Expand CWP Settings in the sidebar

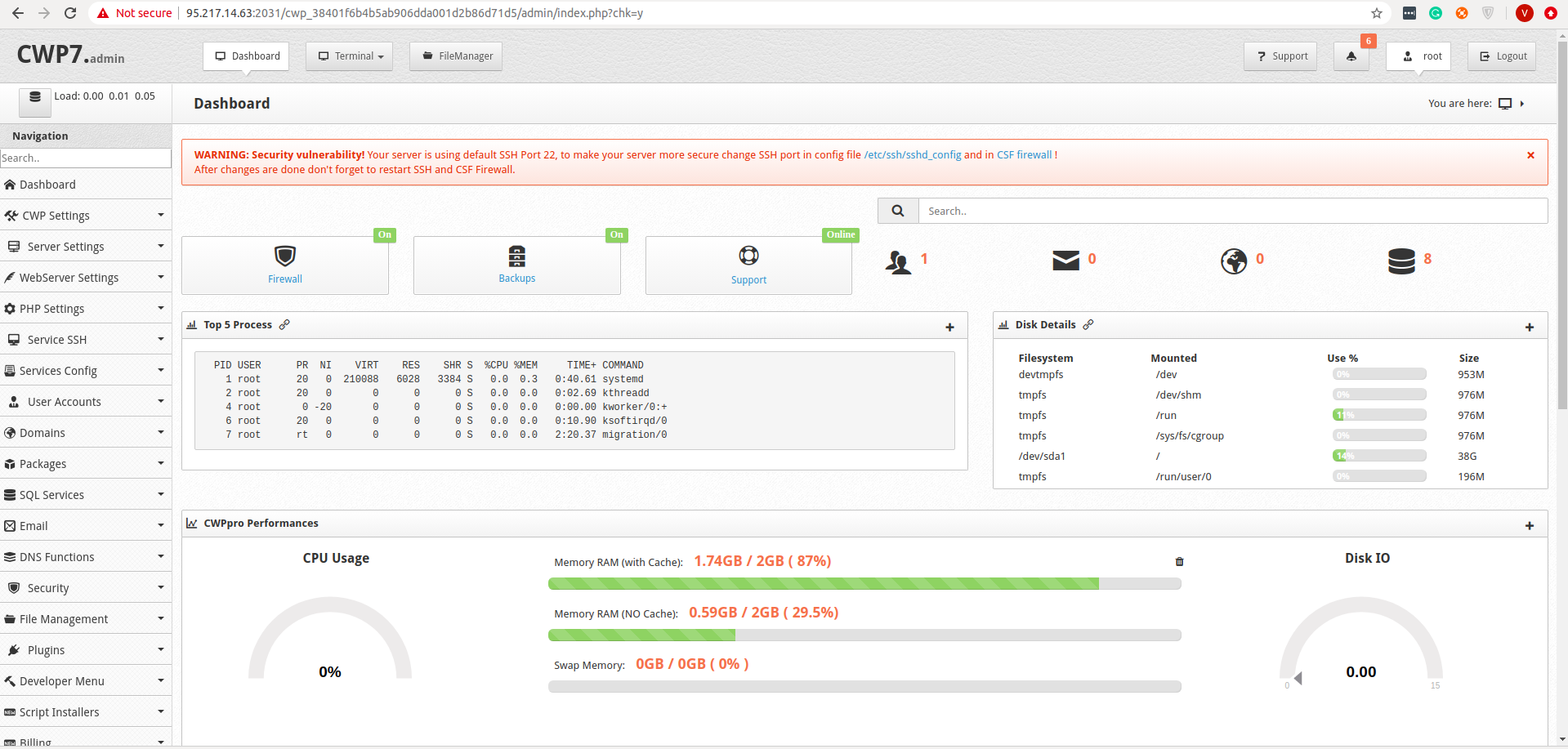[85, 216]
